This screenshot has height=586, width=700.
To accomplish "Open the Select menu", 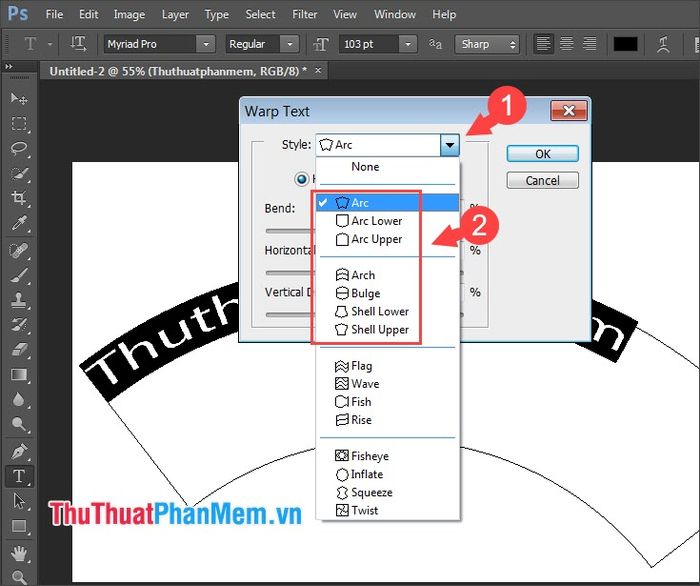I will point(260,14).
